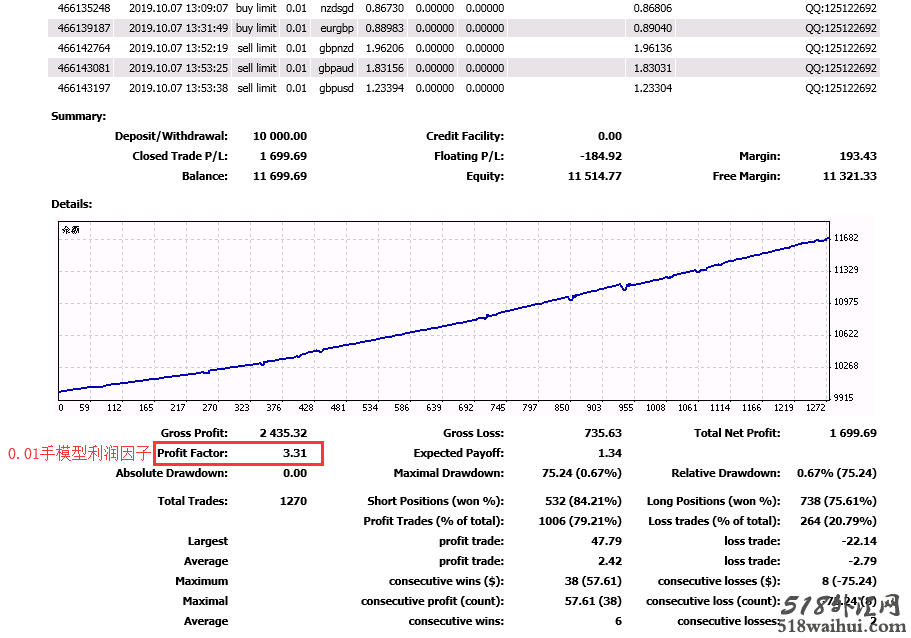Select the average loss trade value -2.79
Image resolution: width=911 pixels, height=638 pixels.
[x=862, y=561]
